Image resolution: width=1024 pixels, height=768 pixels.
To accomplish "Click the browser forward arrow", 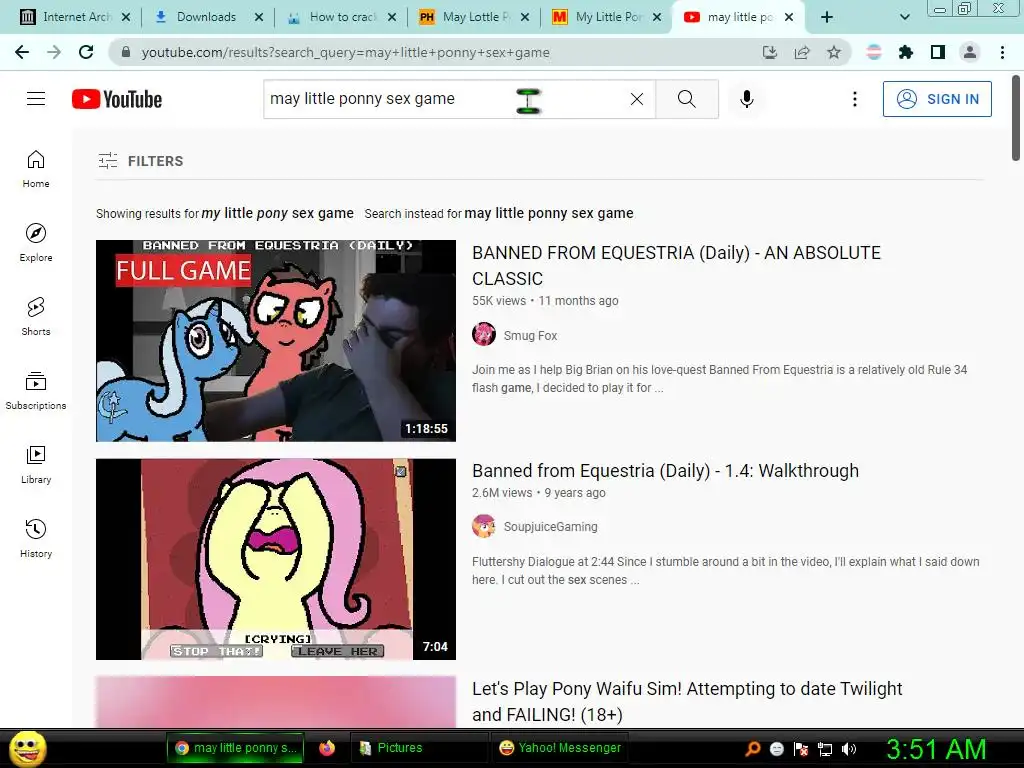I will tap(54, 52).
